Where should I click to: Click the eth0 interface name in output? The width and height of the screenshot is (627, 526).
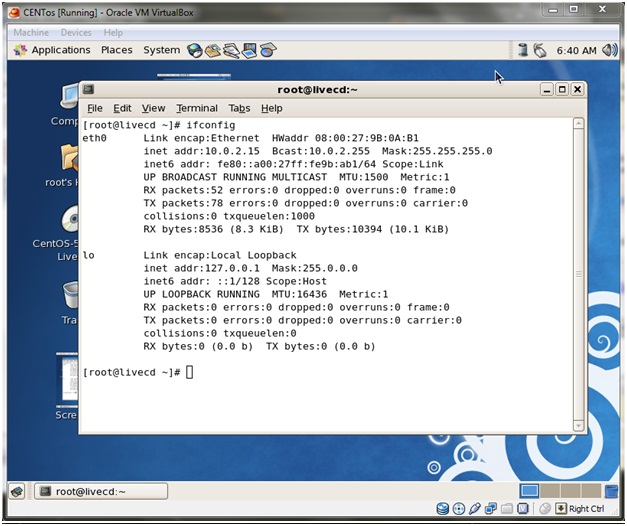95,138
